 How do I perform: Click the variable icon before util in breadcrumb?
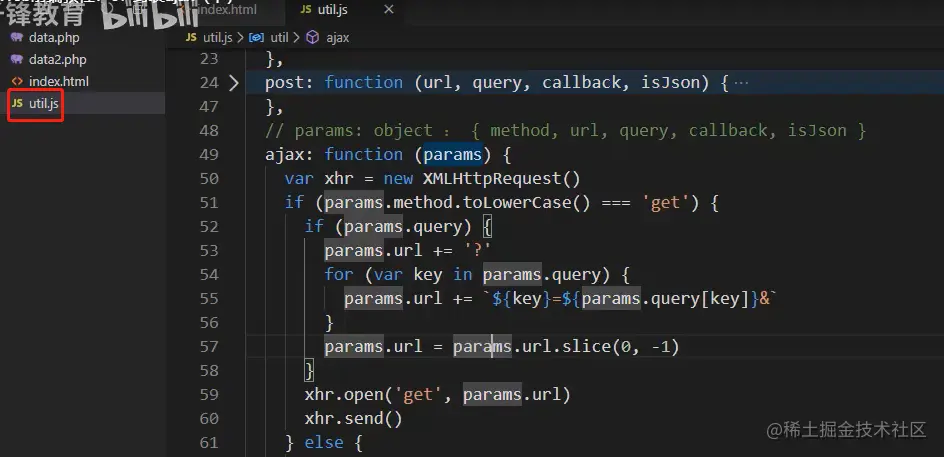(256, 37)
